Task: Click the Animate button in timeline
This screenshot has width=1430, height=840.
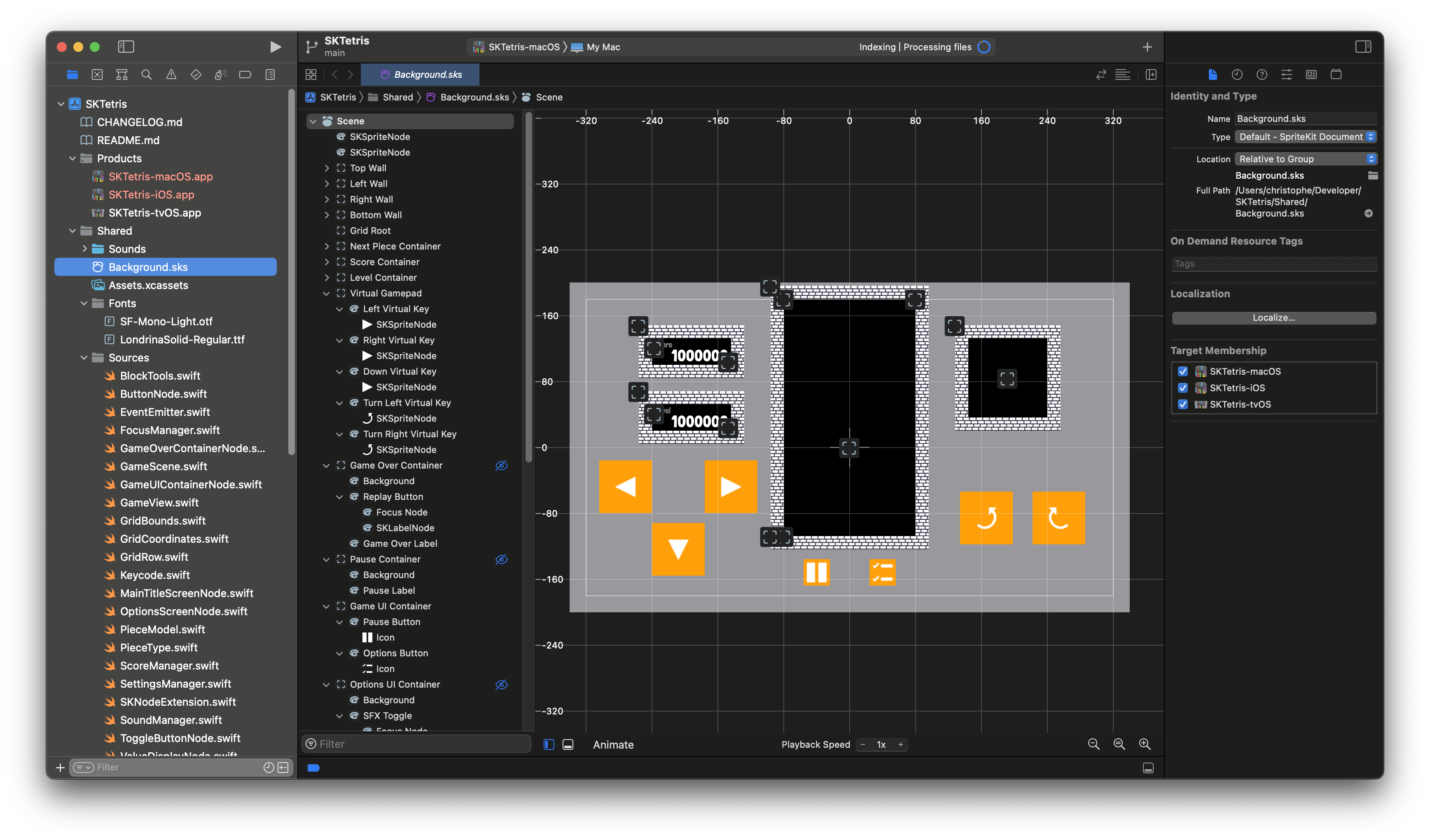Action: click(x=614, y=744)
